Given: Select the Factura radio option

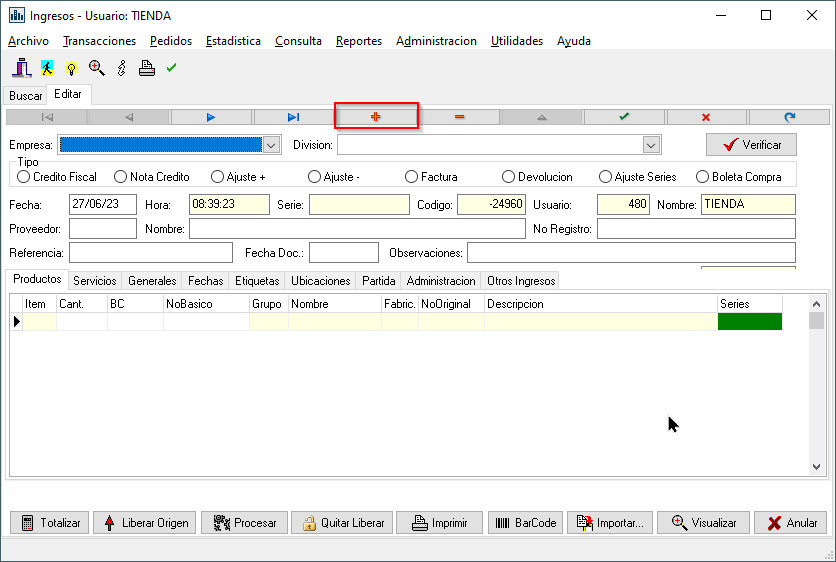Looking at the screenshot, I should coord(412,177).
